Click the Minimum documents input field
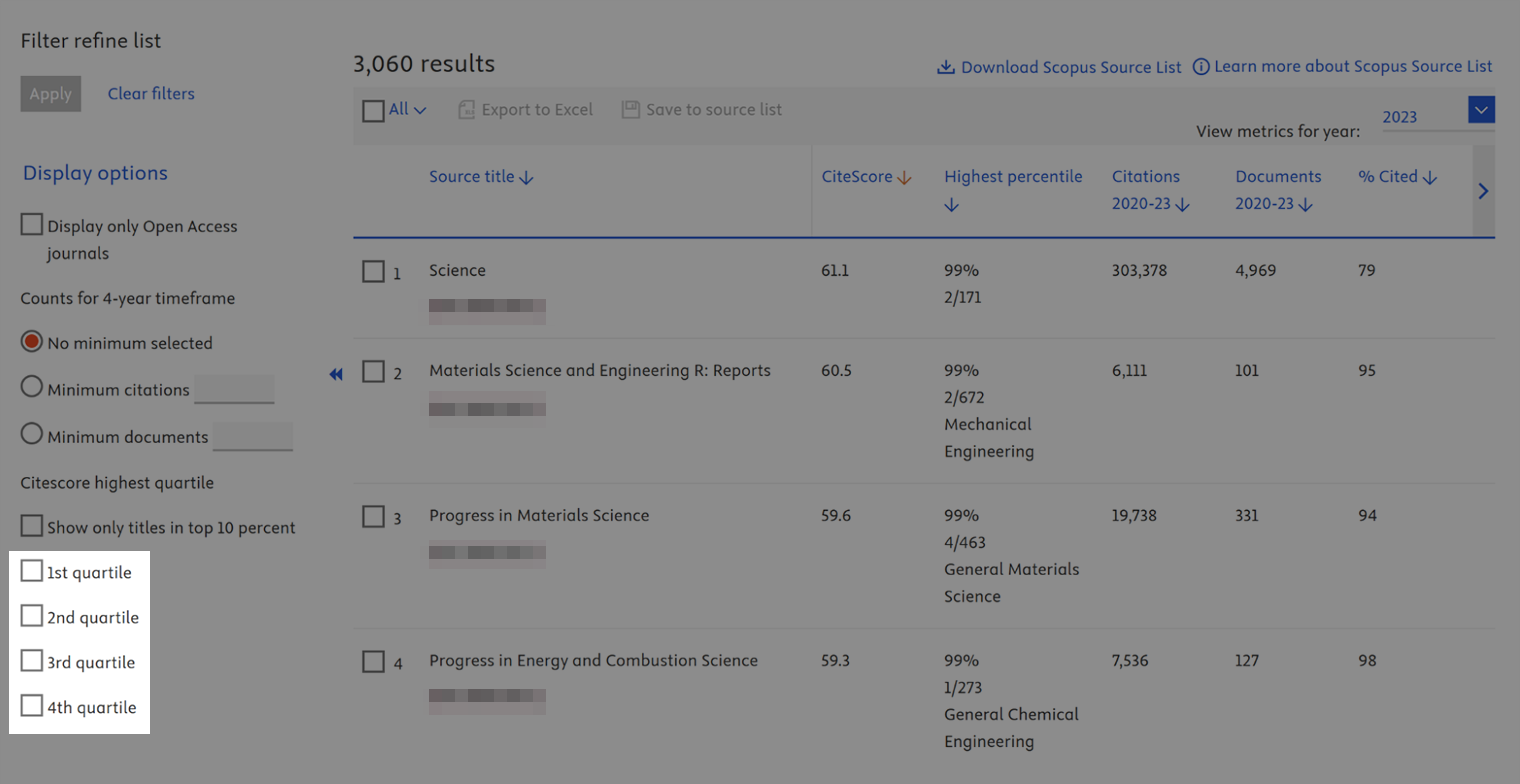 [x=253, y=436]
